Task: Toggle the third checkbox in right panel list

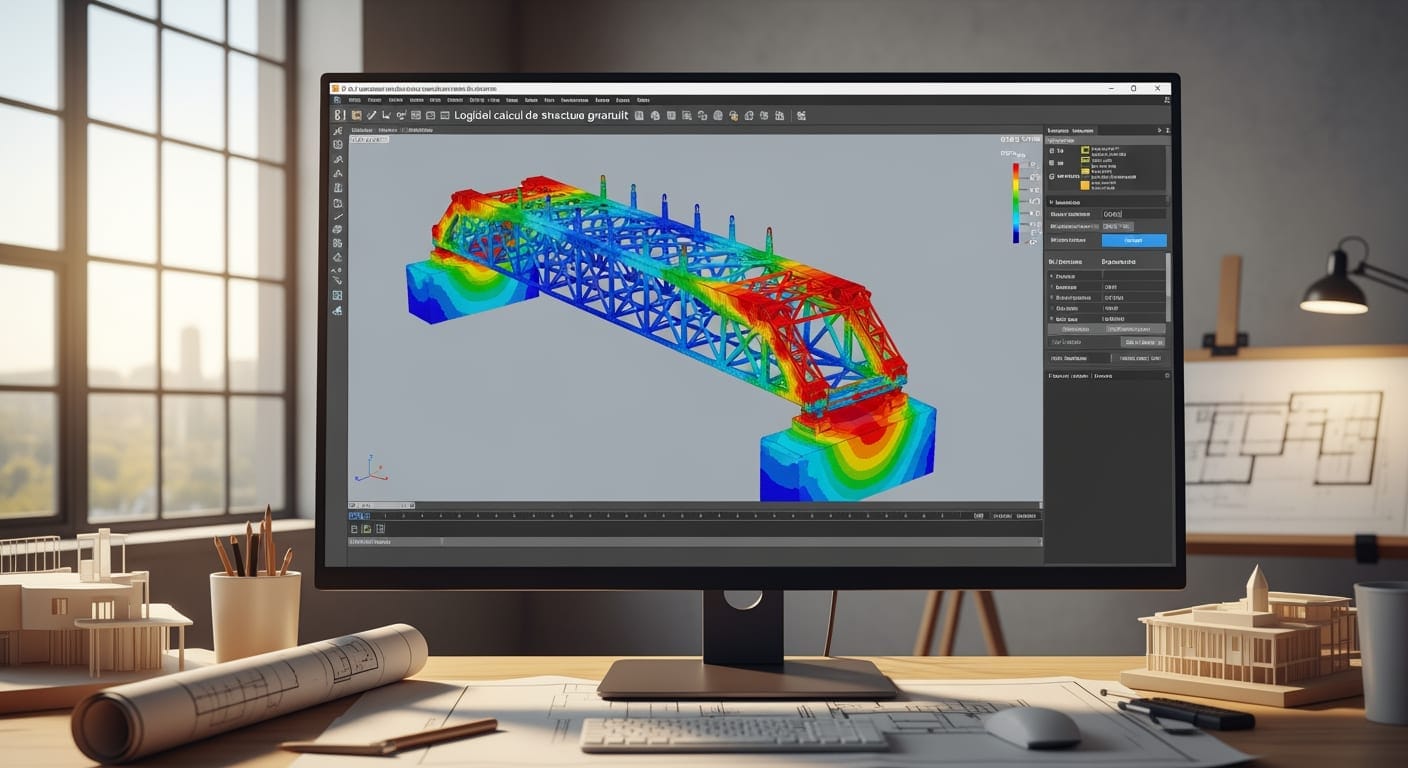Action: coord(1052,176)
